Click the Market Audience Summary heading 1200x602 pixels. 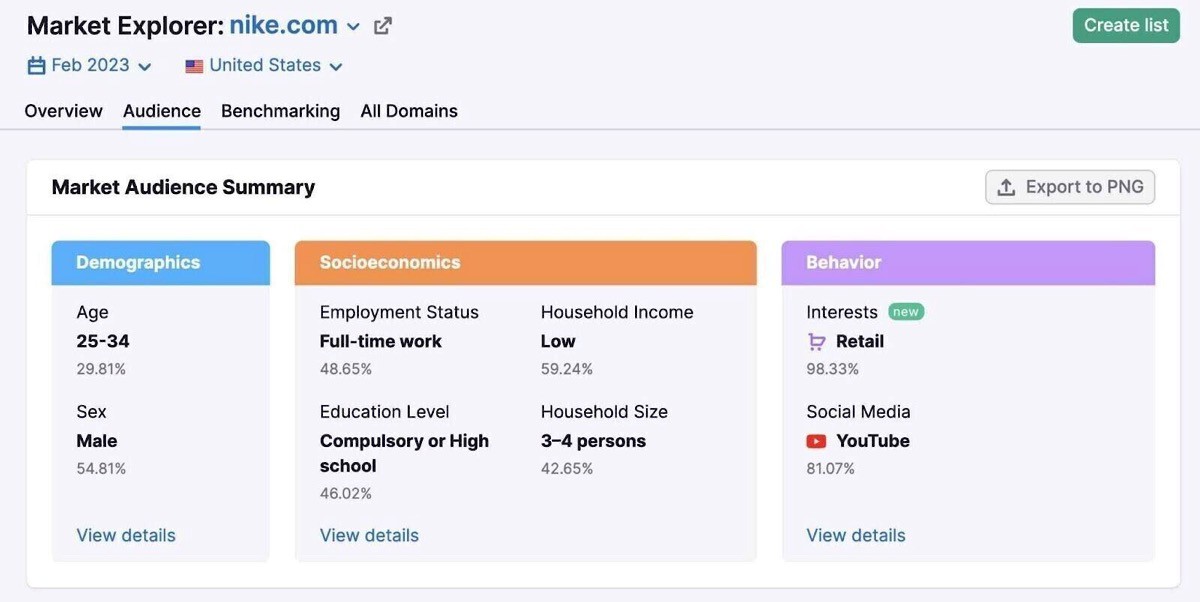[183, 187]
